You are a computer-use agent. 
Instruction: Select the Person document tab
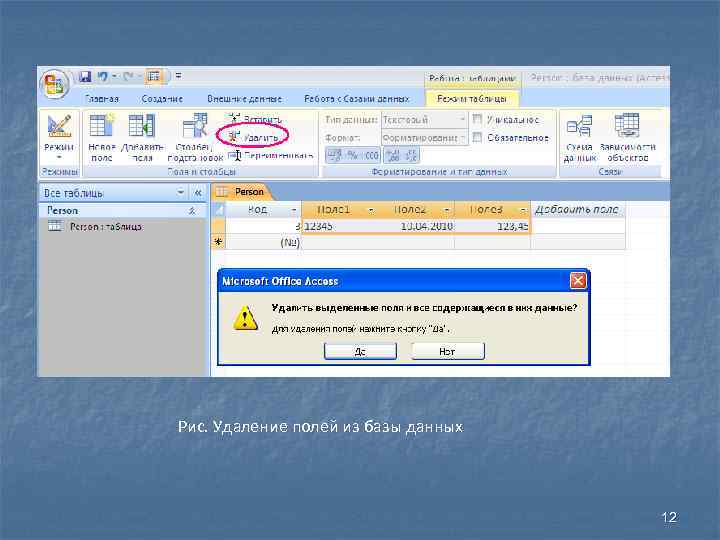pyautogui.click(x=242, y=192)
